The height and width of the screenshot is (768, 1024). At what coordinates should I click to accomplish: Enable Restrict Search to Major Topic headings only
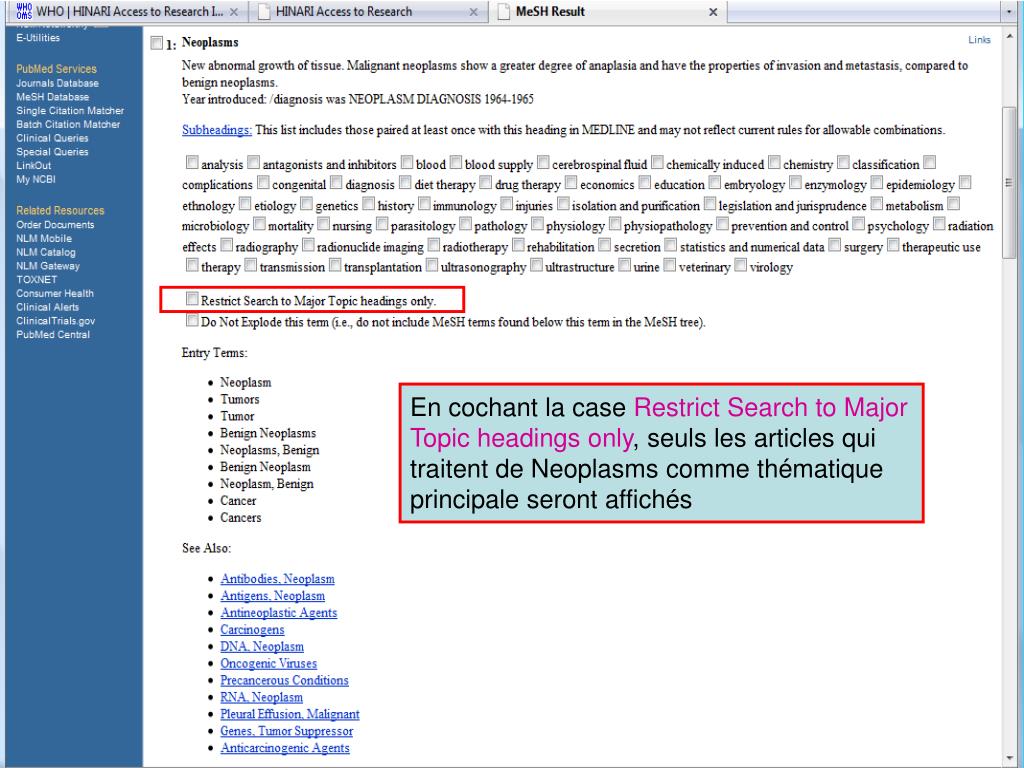pos(192,298)
